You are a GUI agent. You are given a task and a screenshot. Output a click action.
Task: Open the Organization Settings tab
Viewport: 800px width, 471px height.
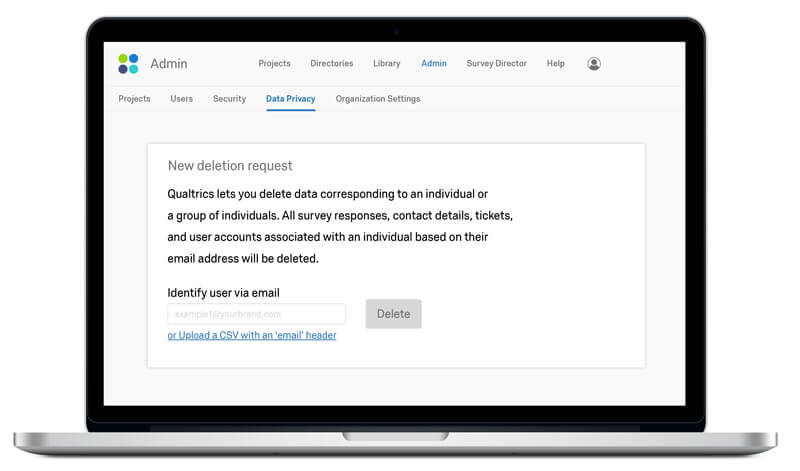[x=378, y=99]
